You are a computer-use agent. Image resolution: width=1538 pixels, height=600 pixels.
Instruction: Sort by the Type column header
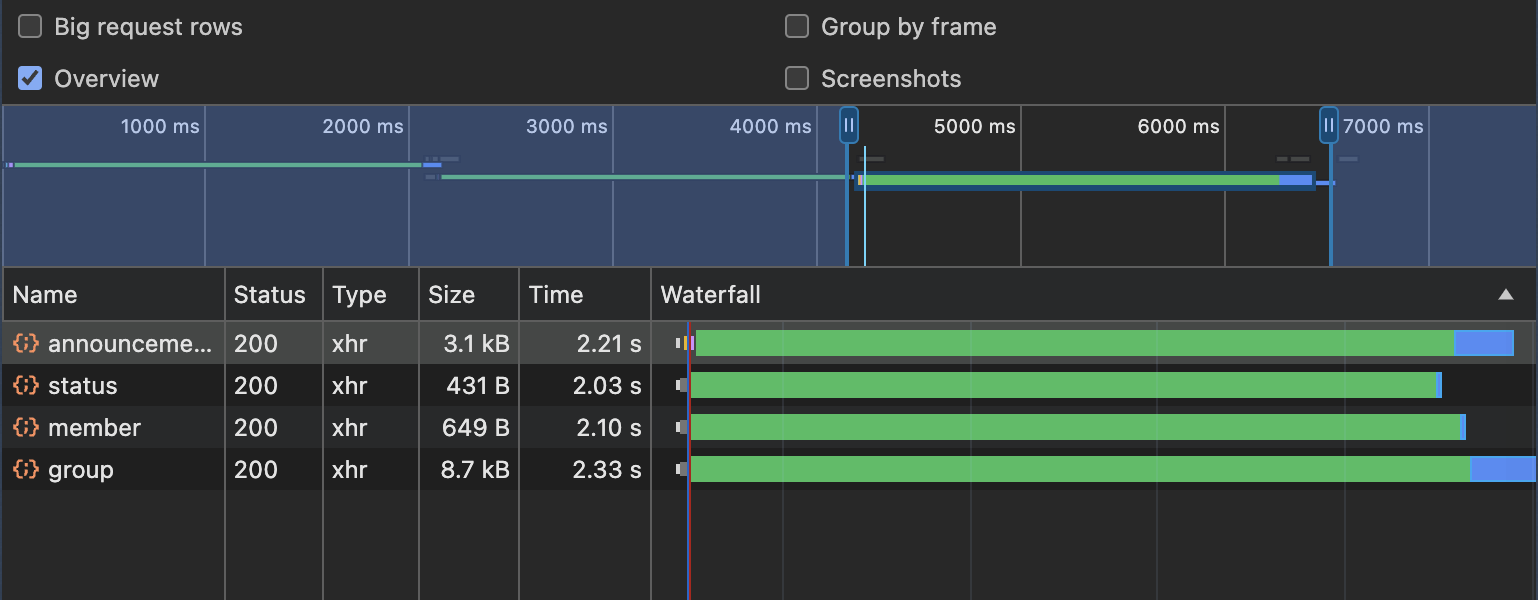pyautogui.click(x=359, y=295)
